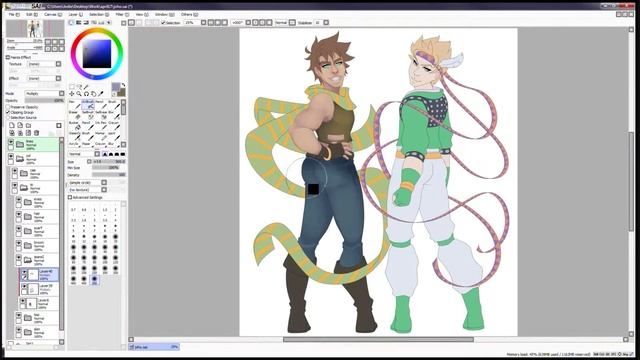Screen dimensions: 640x360
Task: Choose the Pencil tool in the first tool row
Action: coord(101,104)
